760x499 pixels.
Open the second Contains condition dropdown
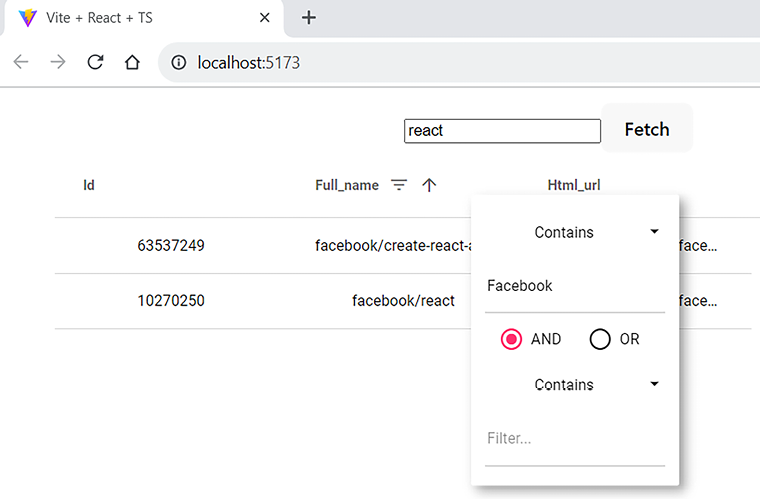[x=575, y=385]
